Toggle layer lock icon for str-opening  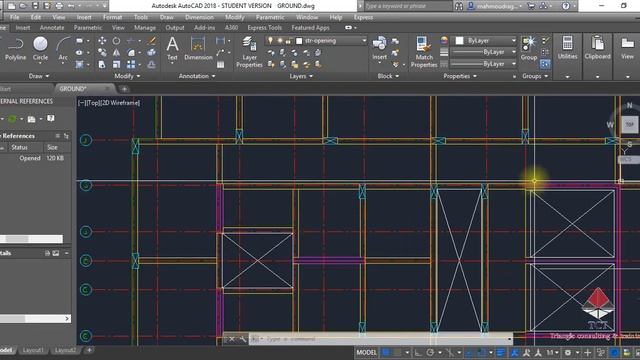tap(288, 41)
